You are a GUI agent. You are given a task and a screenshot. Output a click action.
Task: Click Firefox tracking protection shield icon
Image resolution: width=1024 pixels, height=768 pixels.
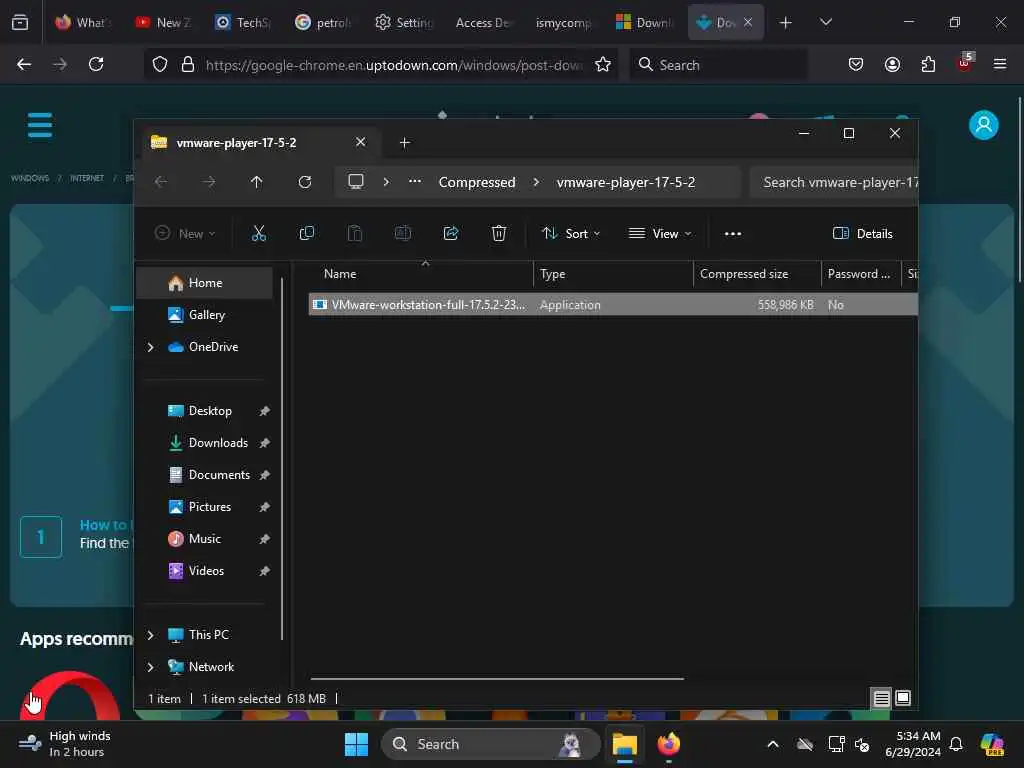click(160, 64)
